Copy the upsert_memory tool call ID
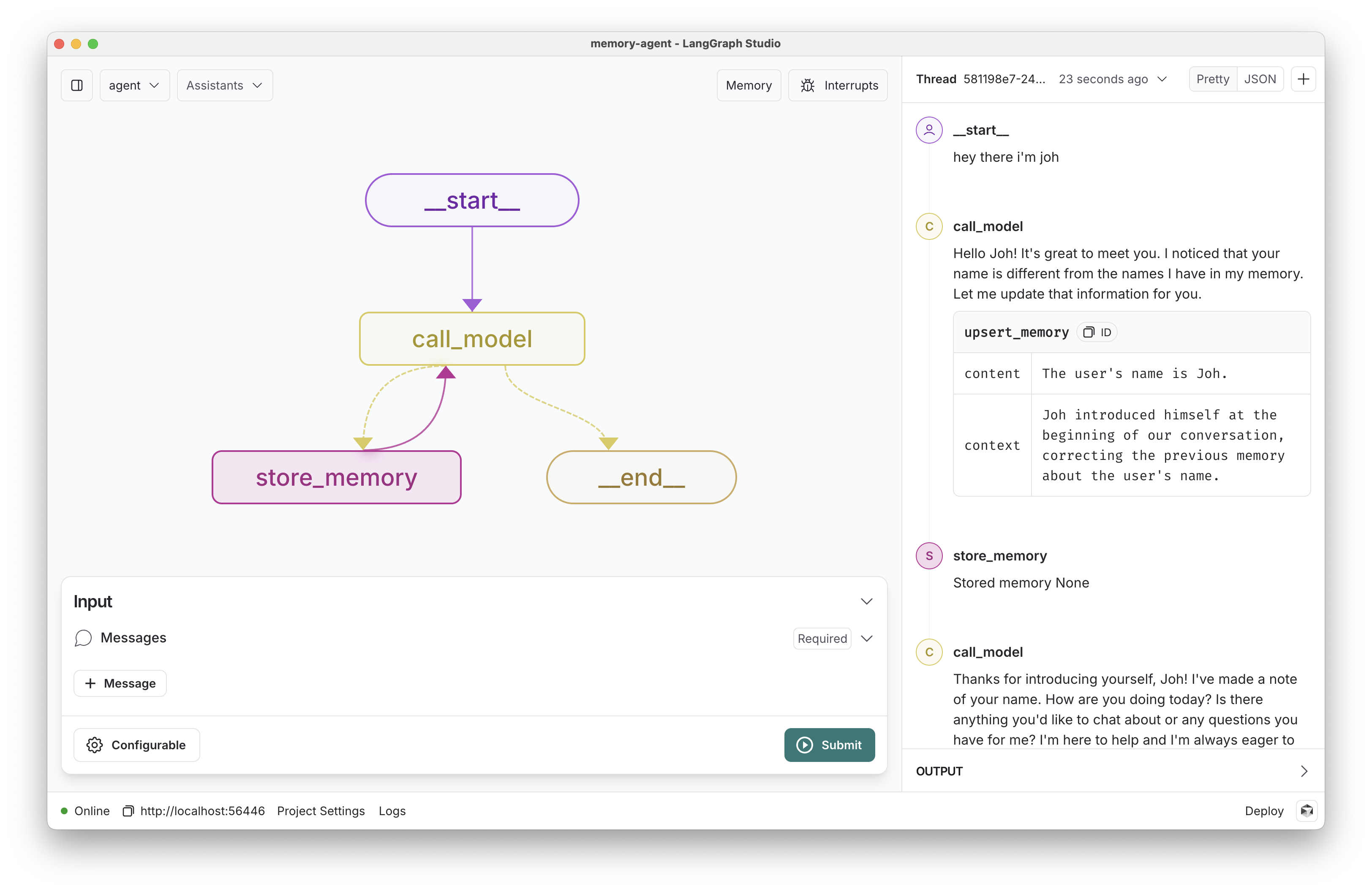Screen dimensions: 1372x892 1097,332
